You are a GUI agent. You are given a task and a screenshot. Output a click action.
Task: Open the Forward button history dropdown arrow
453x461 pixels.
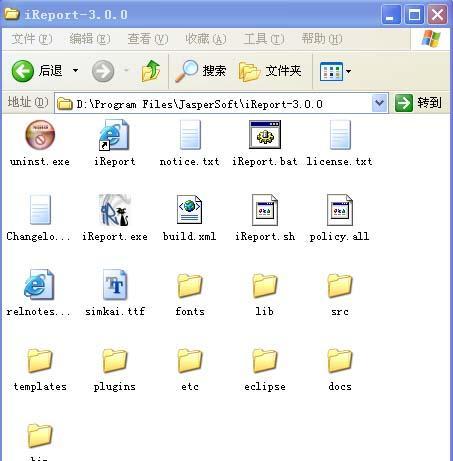coord(126,71)
